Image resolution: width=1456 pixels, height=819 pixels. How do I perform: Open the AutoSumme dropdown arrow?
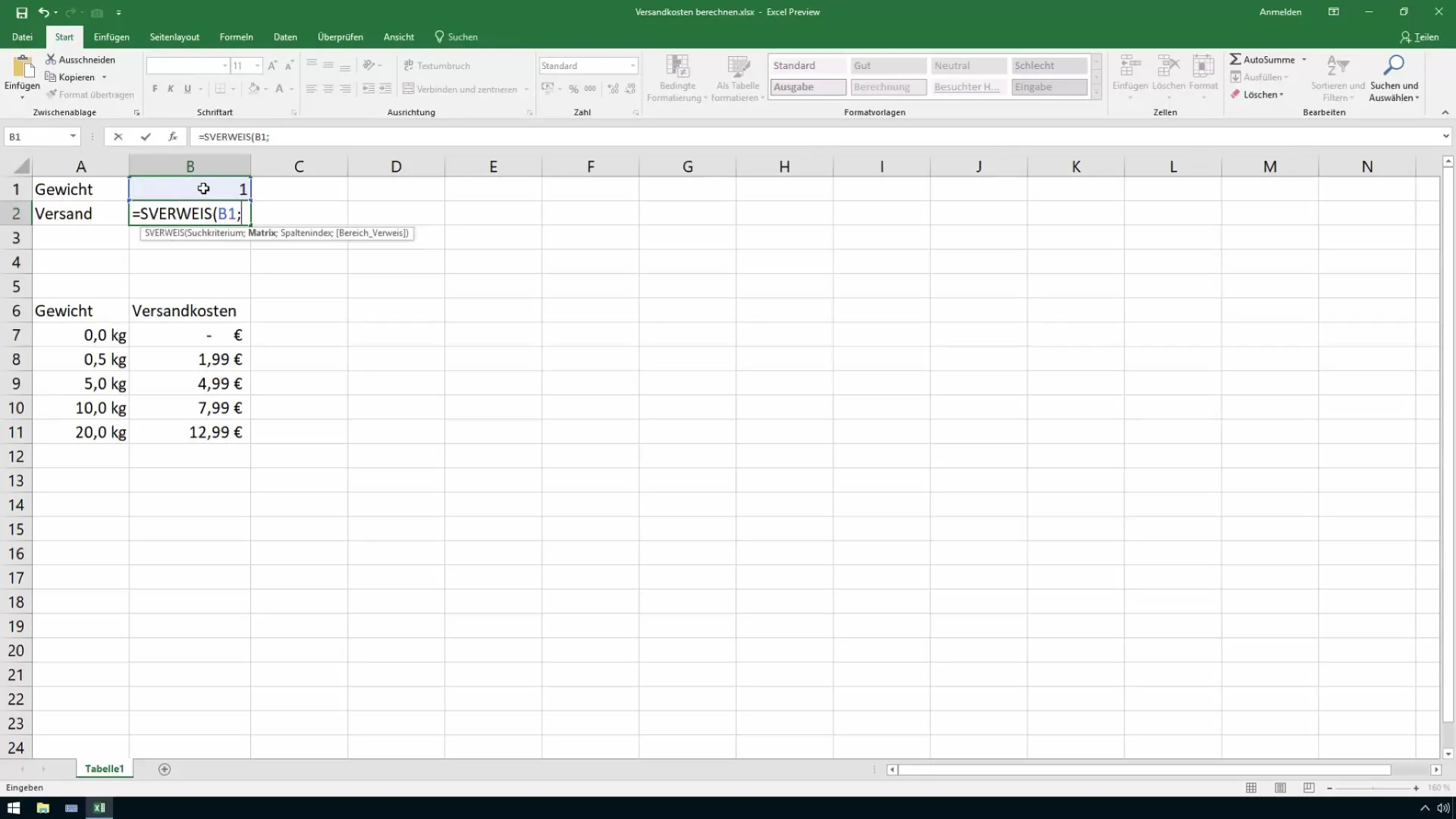(x=1304, y=59)
